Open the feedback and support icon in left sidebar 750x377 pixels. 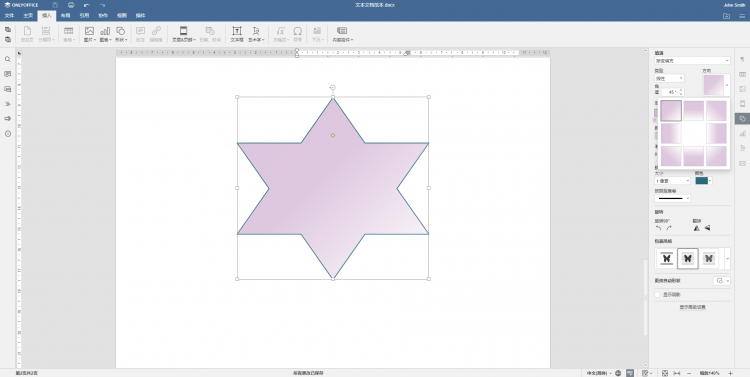8,119
